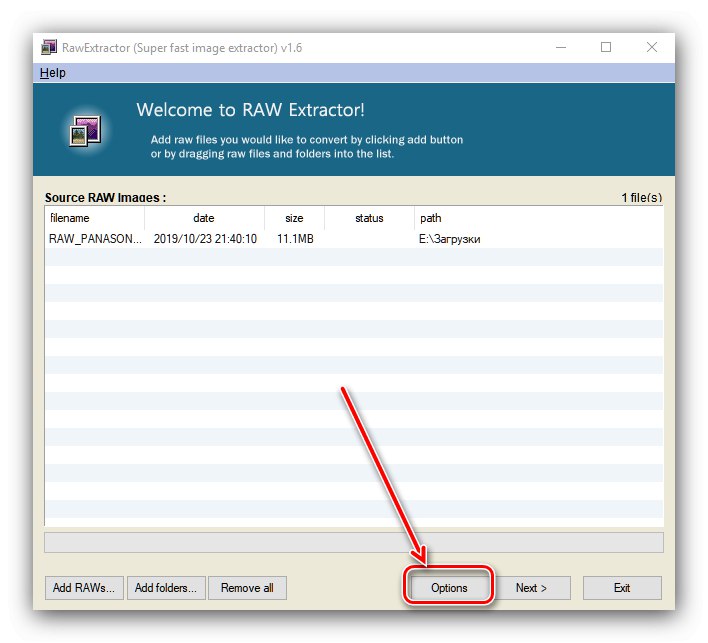Proceed with the Next > button
Viewport: 708px width, 643px height.
(x=531, y=587)
